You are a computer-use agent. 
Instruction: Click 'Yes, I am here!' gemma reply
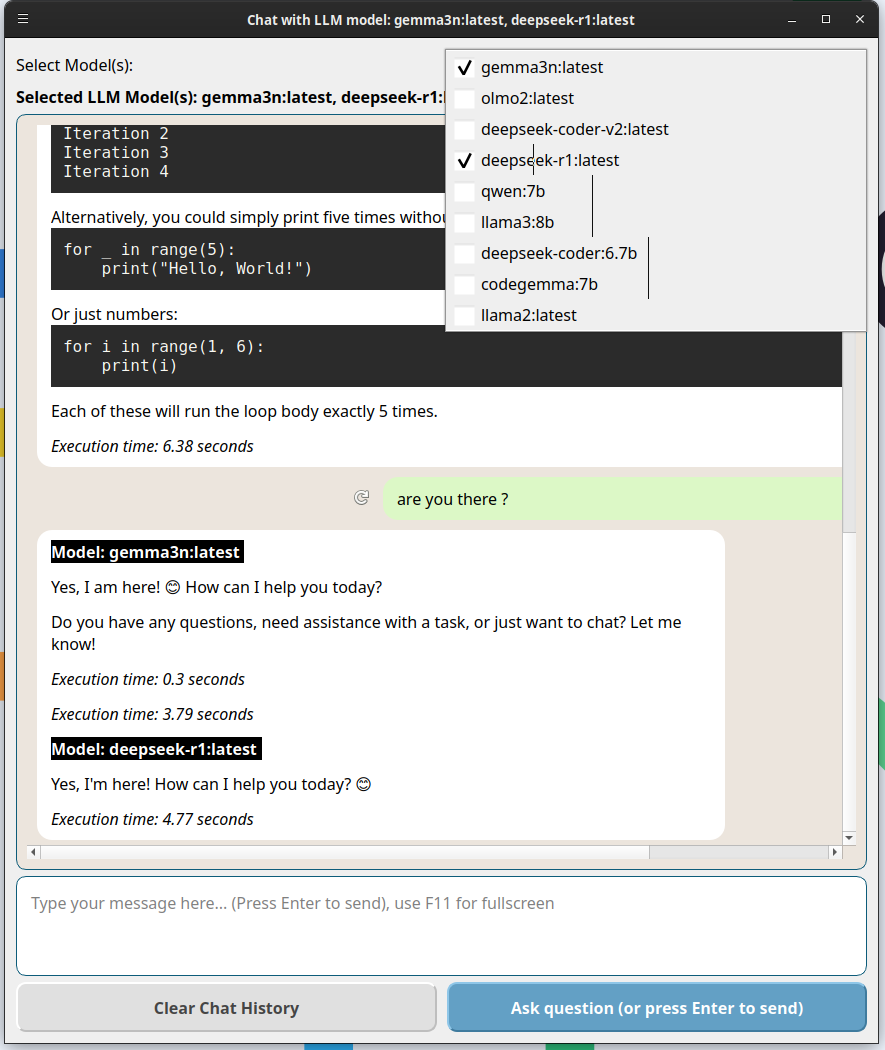(216, 587)
